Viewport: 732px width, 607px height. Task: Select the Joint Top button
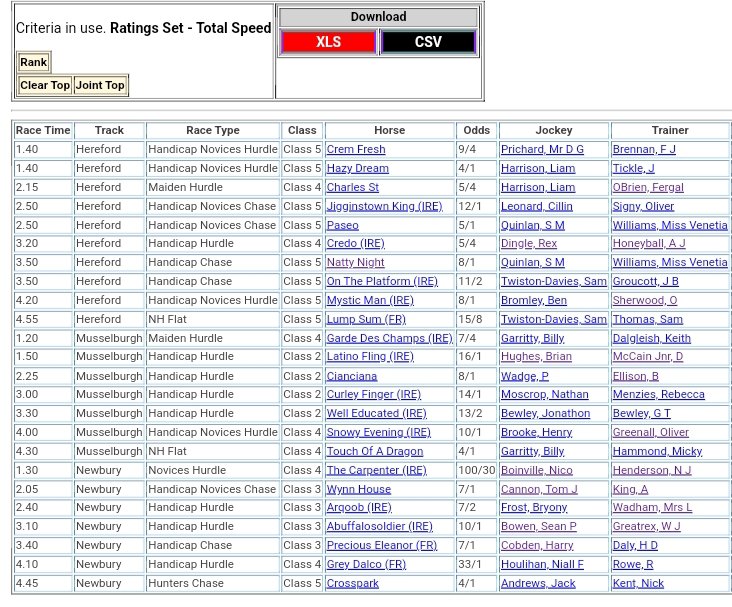click(x=101, y=85)
